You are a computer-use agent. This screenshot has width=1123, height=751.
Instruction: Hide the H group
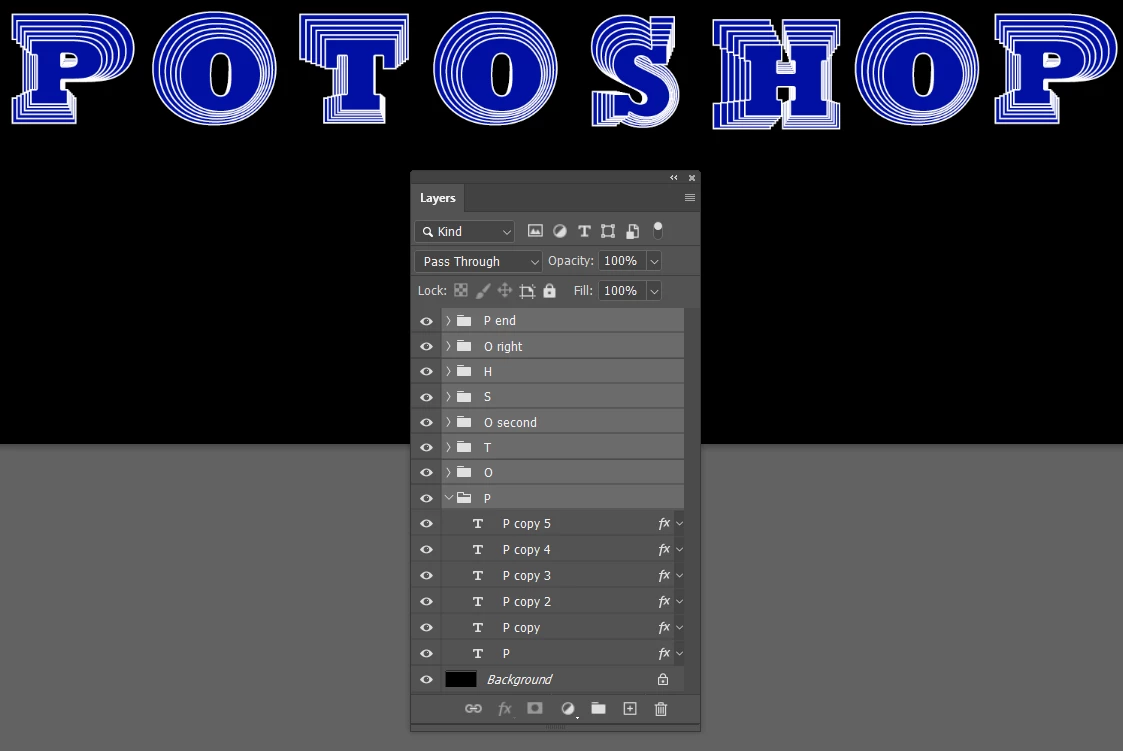click(x=426, y=372)
